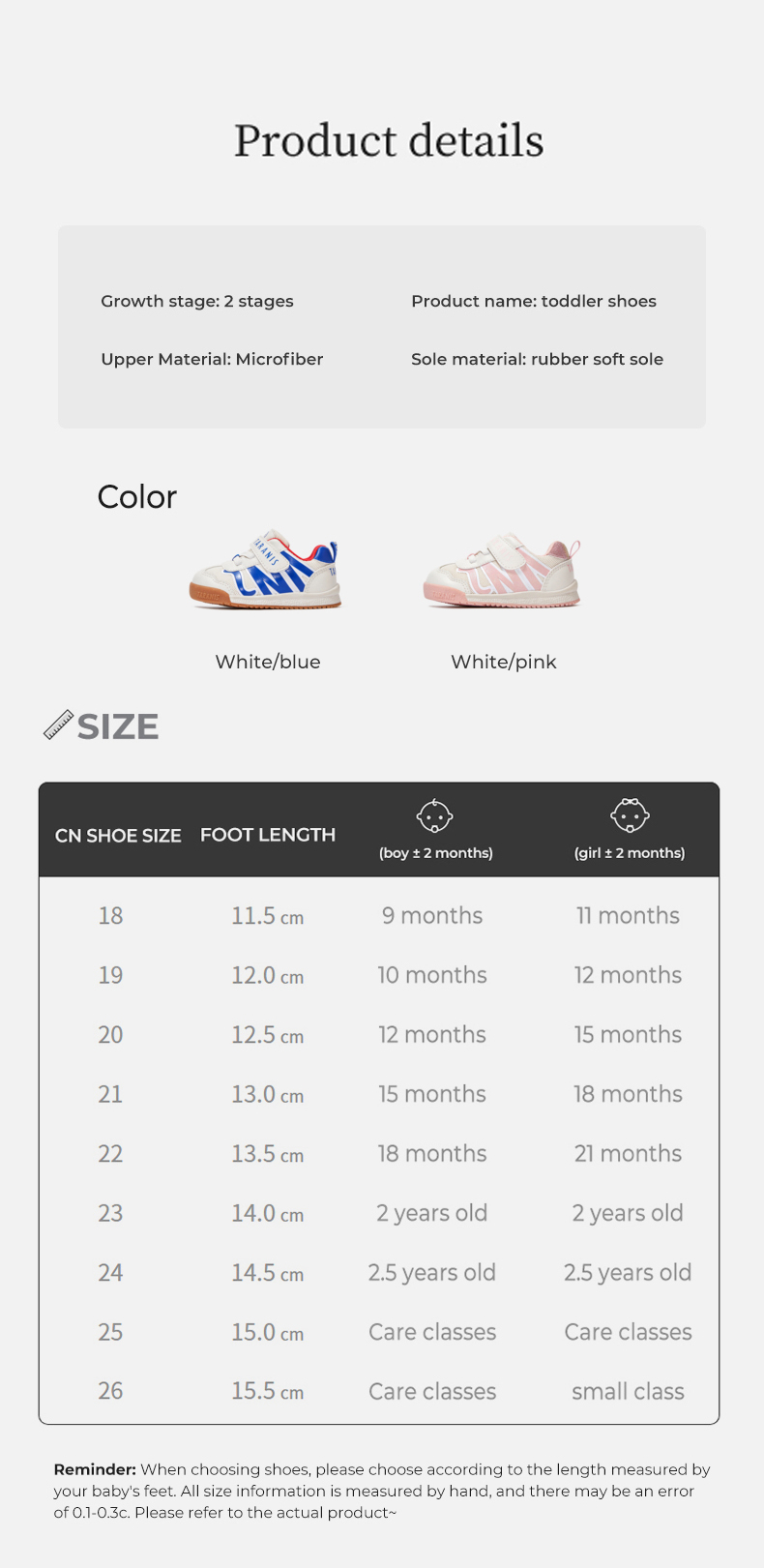
Task: Select the White/blue shoe image
Action: 266,571
